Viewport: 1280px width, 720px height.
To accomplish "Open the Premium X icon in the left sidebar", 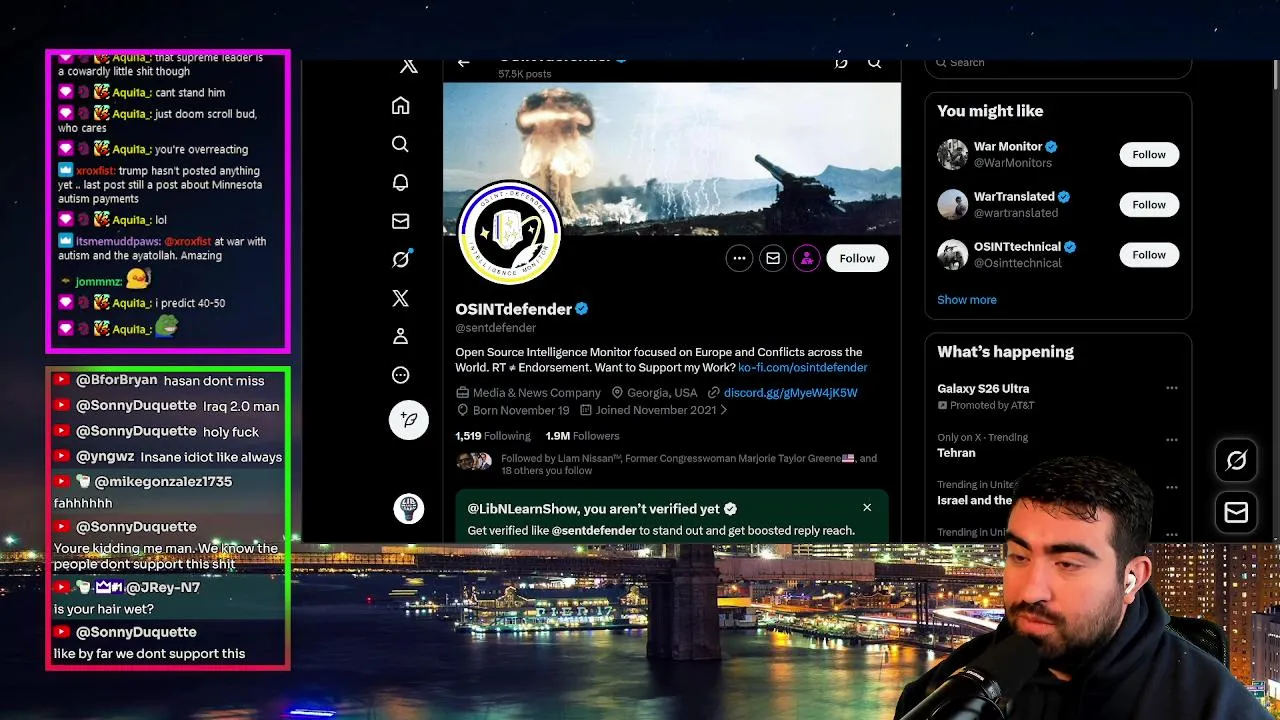I will pyautogui.click(x=400, y=298).
